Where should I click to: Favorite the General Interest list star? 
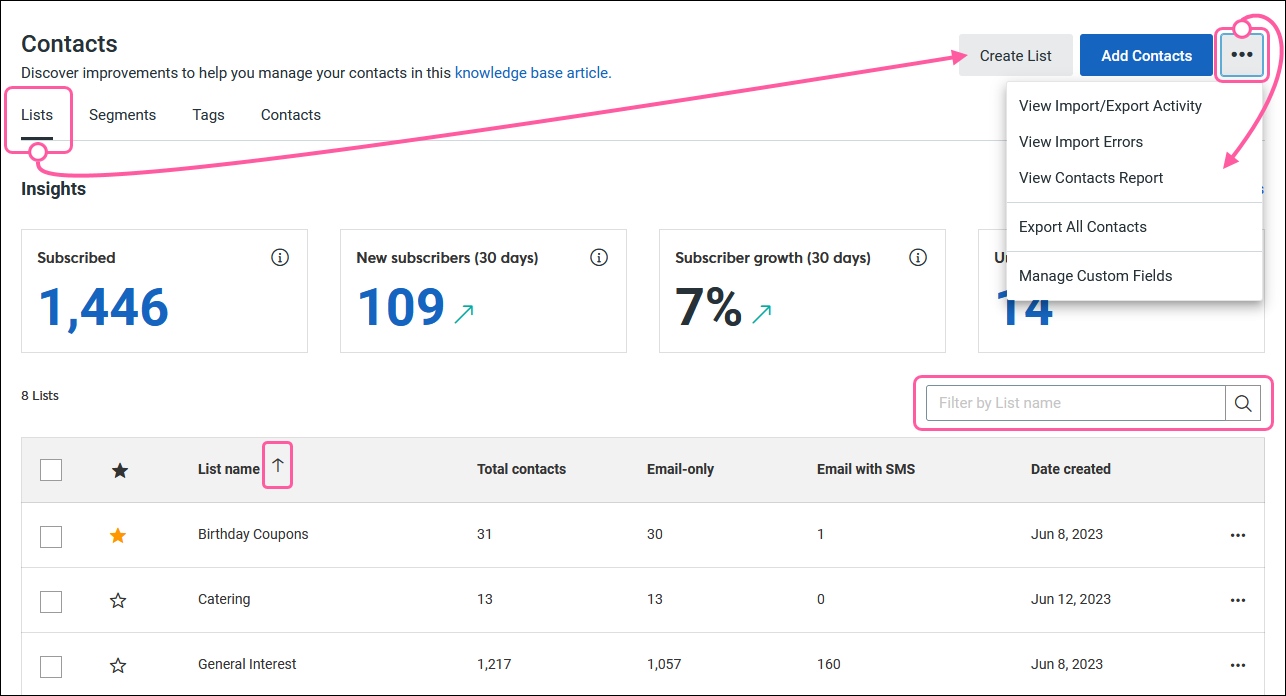(x=118, y=666)
